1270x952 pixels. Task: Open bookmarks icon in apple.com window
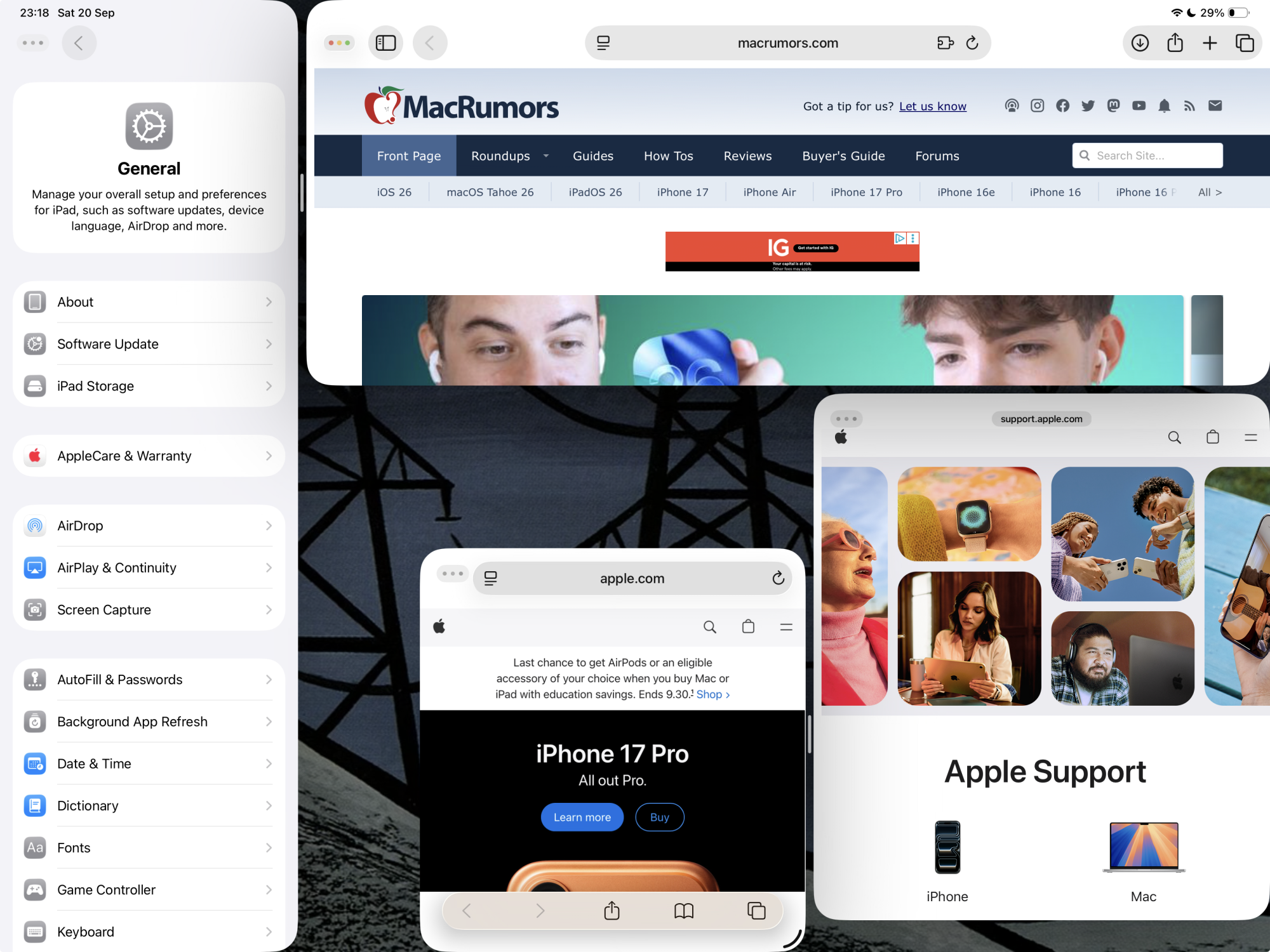[684, 911]
